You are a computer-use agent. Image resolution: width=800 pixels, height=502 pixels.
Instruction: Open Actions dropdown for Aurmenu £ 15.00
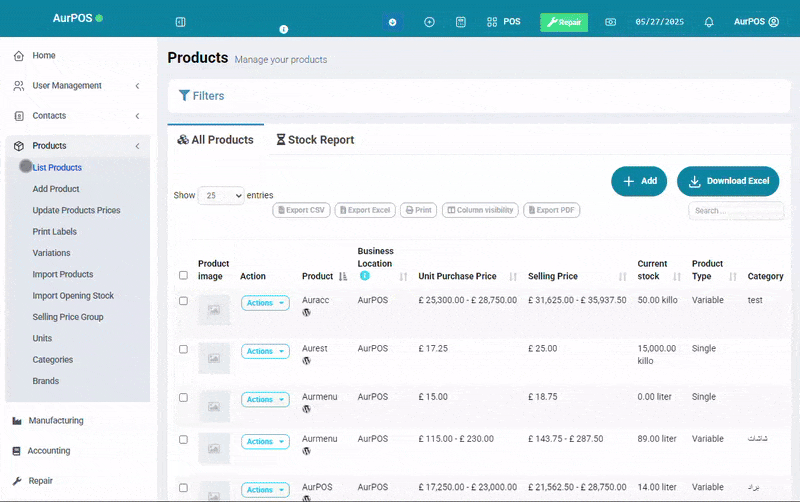tap(265, 399)
